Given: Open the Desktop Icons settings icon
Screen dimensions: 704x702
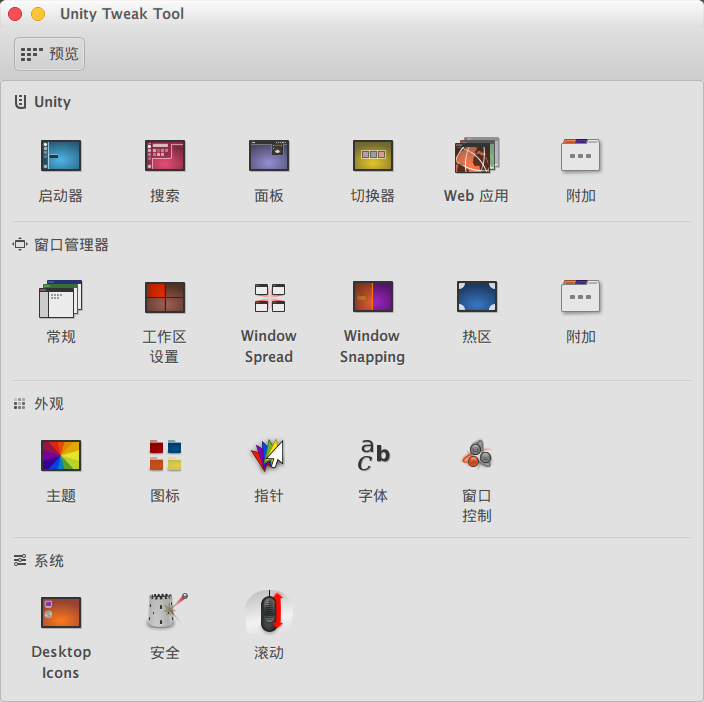Looking at the screenshot, I should pos(61,612).
